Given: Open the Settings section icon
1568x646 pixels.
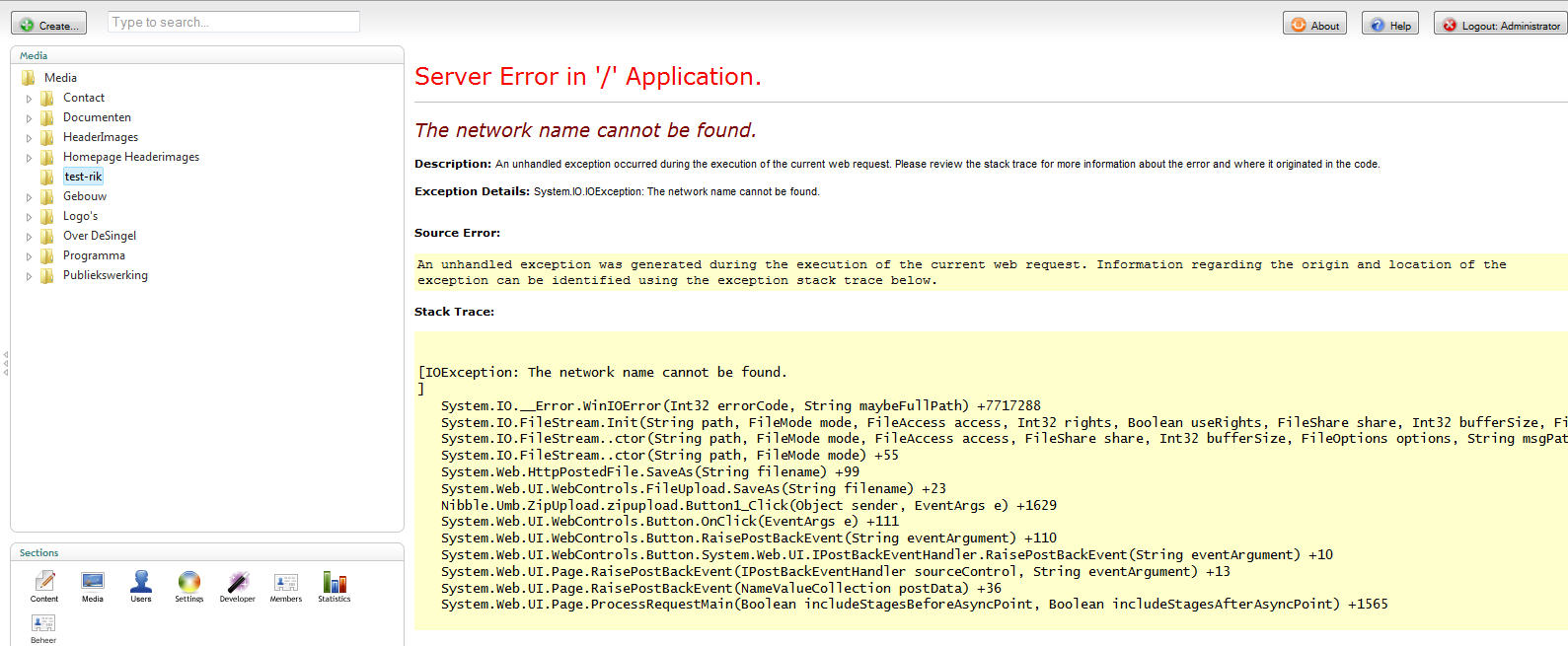Looking at the screenshot, I should tap(189, 583).
